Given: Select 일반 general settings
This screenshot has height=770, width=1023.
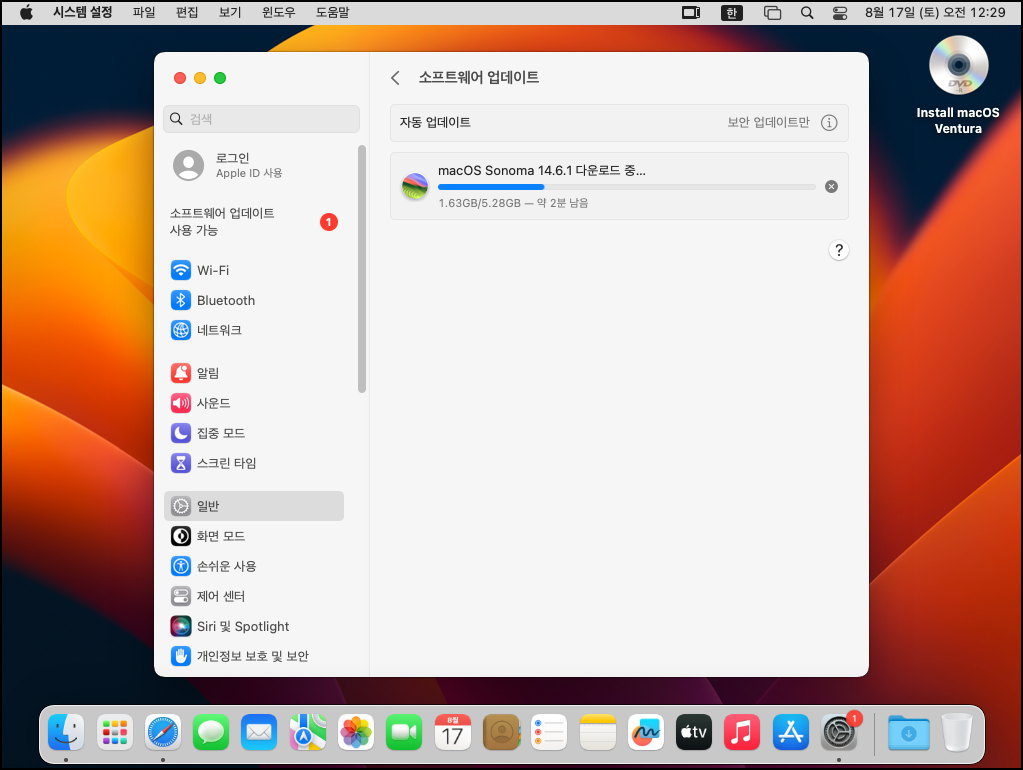Looking at the screenshot, I should [254, 506].
